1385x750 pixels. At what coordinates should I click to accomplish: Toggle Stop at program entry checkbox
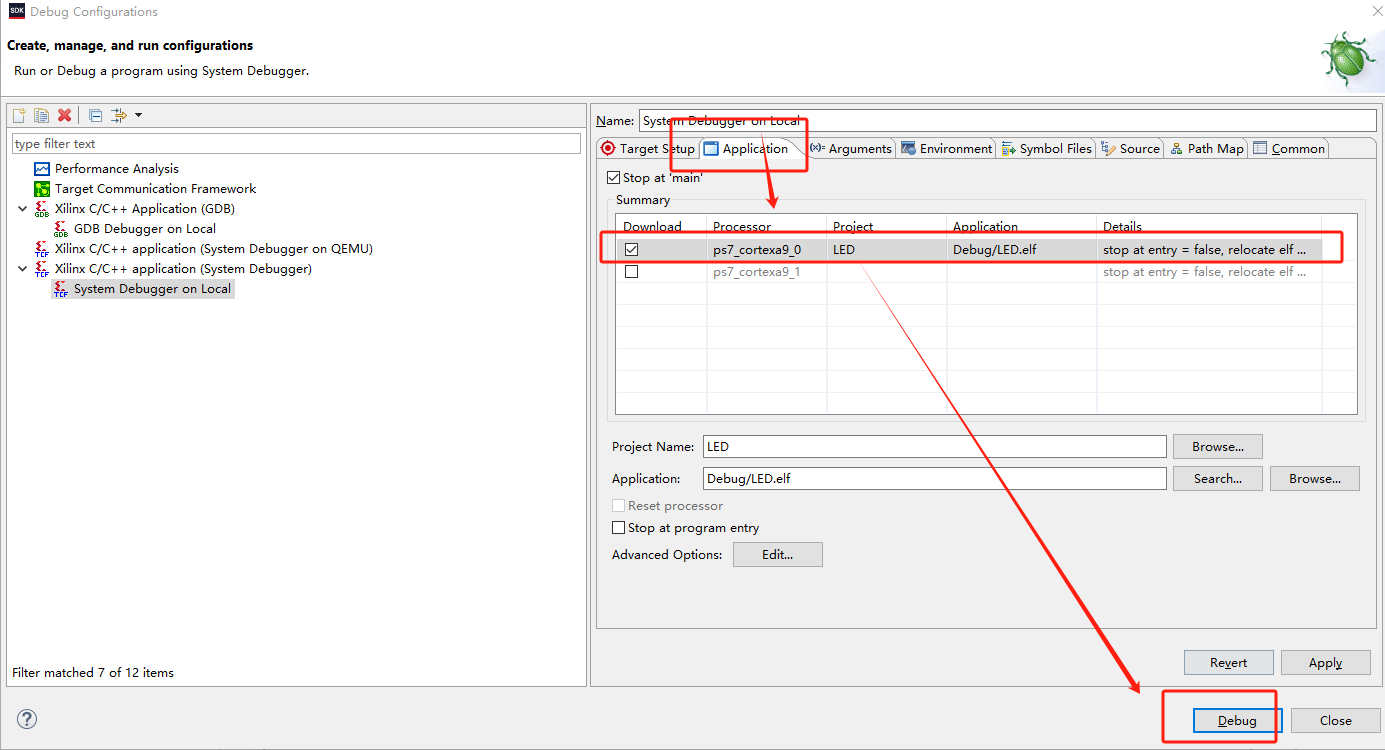(x=618, y=528)
